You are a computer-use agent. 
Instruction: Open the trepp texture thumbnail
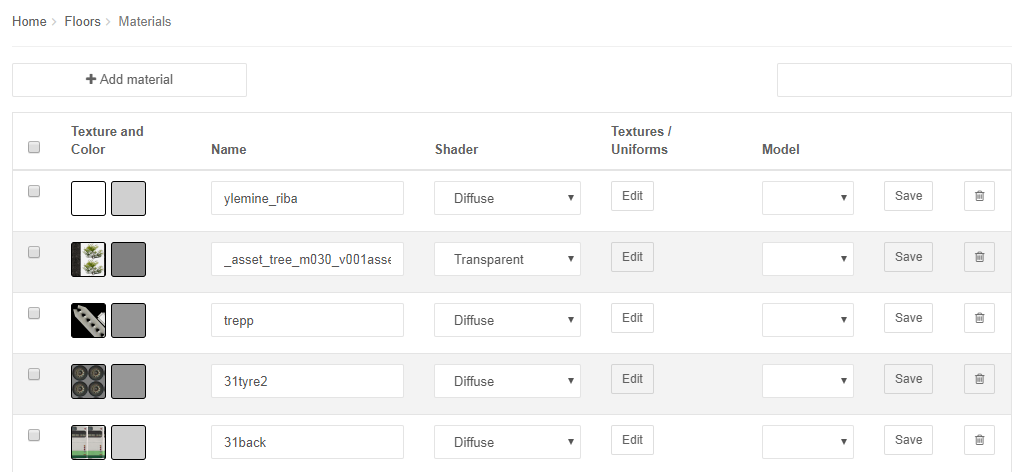pos(88,321)
